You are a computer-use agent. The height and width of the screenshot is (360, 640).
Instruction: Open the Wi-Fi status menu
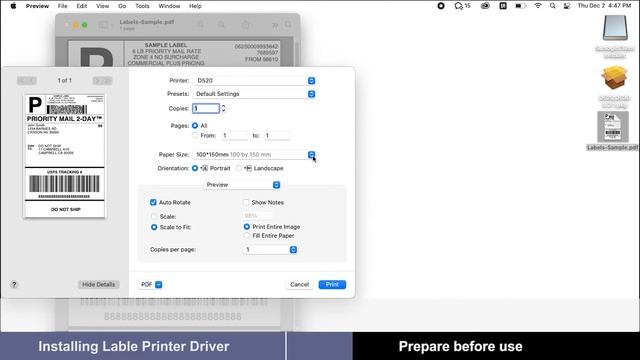pyautogui.click(x=538, y=6)
